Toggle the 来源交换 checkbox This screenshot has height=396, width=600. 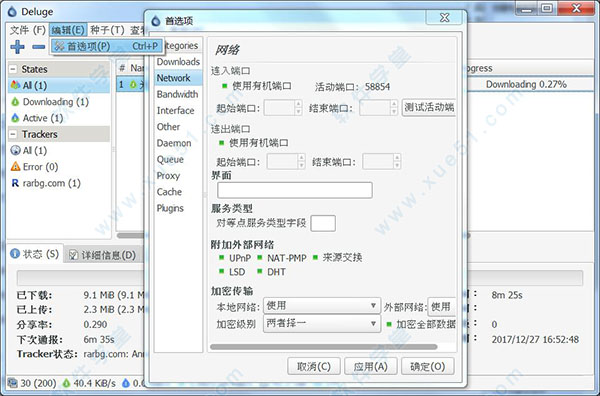tap(315, 257)
